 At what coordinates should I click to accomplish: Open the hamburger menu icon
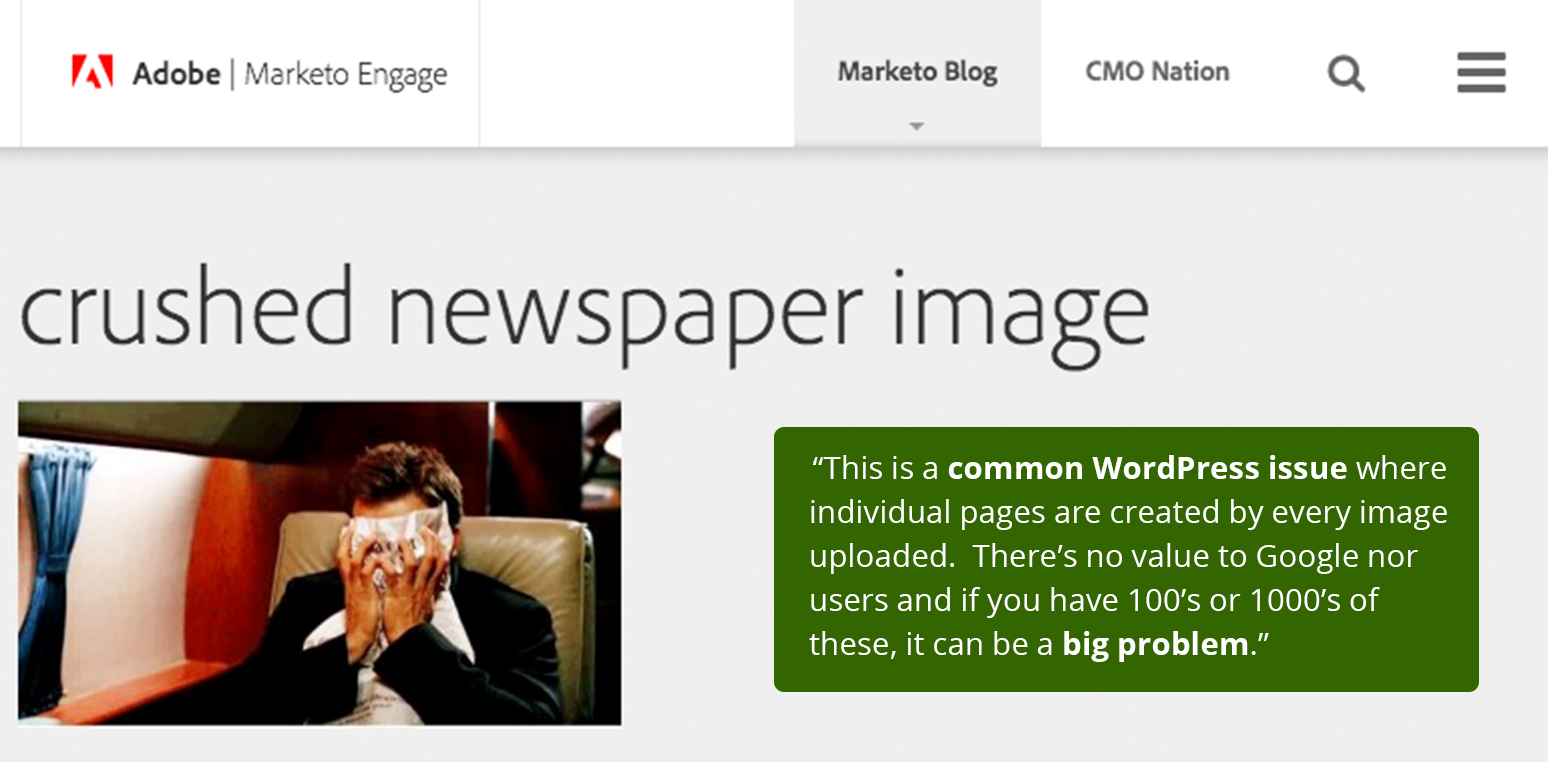1481,72
